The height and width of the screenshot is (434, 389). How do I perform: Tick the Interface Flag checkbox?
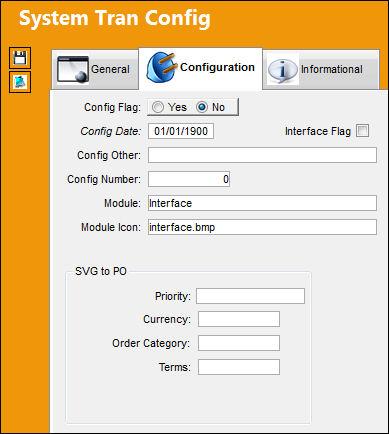pos(362,131)
